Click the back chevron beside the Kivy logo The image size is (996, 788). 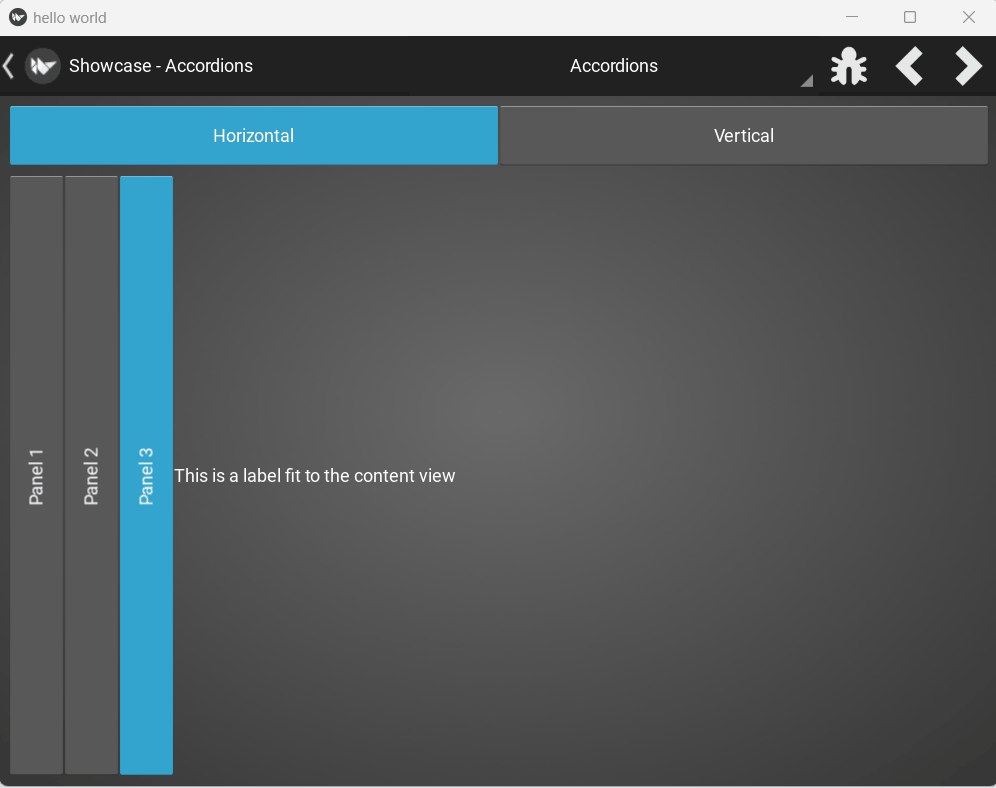8,66
